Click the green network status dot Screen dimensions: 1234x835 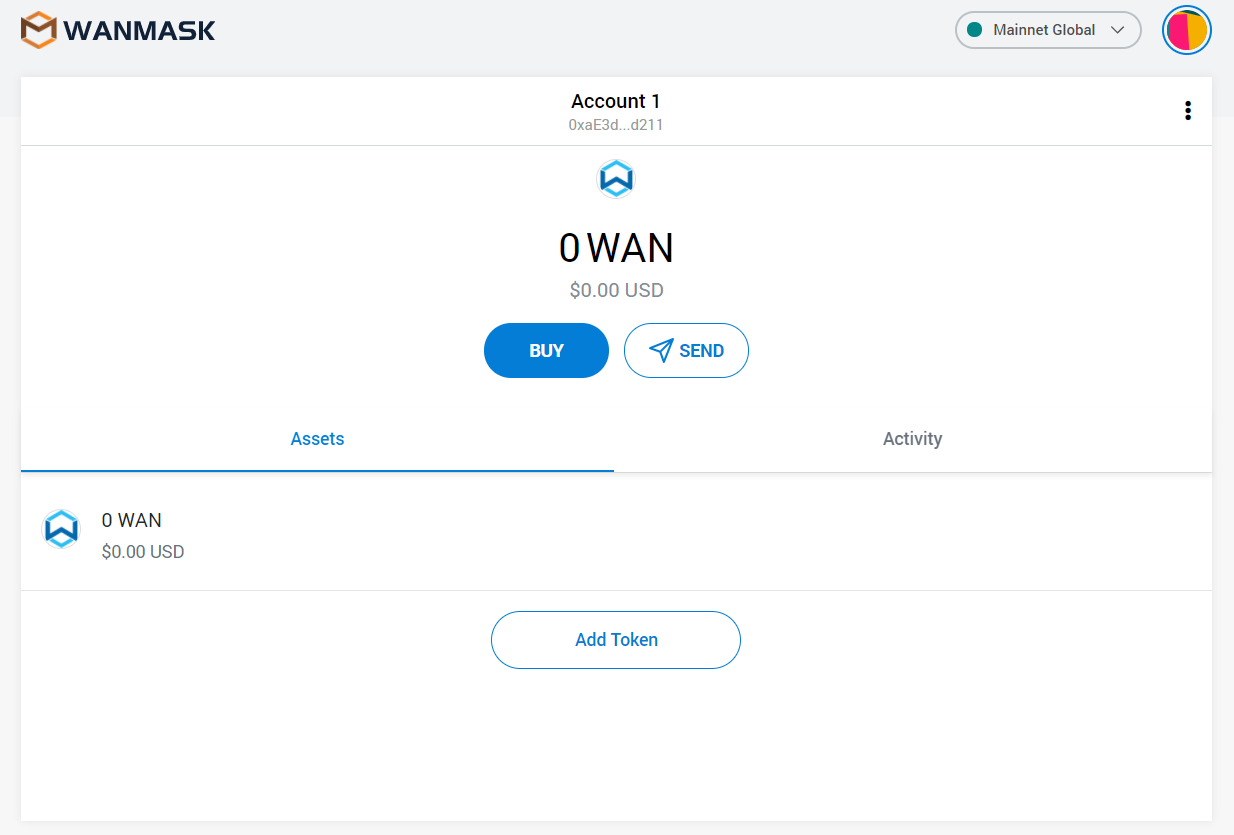tap(974, 30)
